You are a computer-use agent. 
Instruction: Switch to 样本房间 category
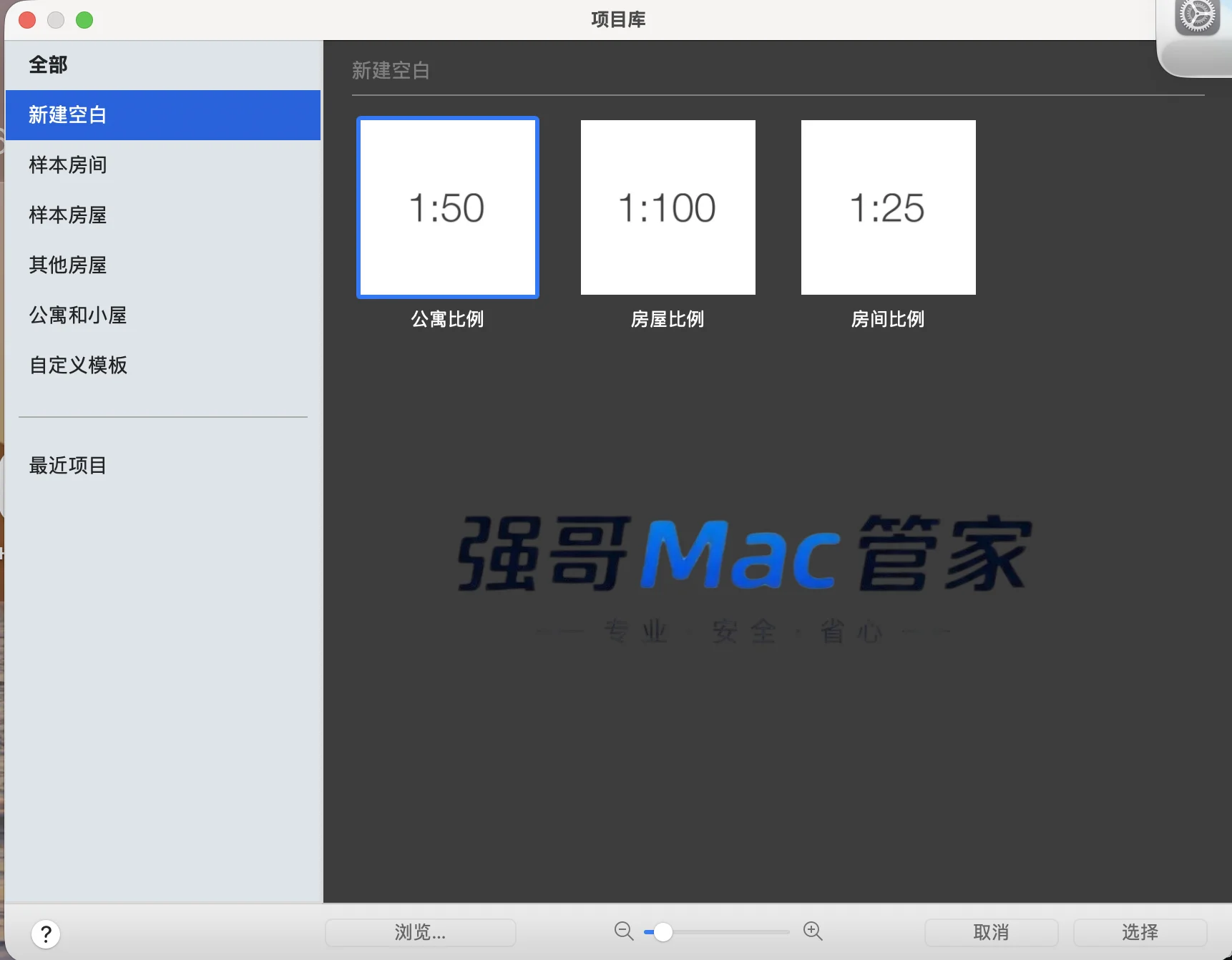click(163, 165)
